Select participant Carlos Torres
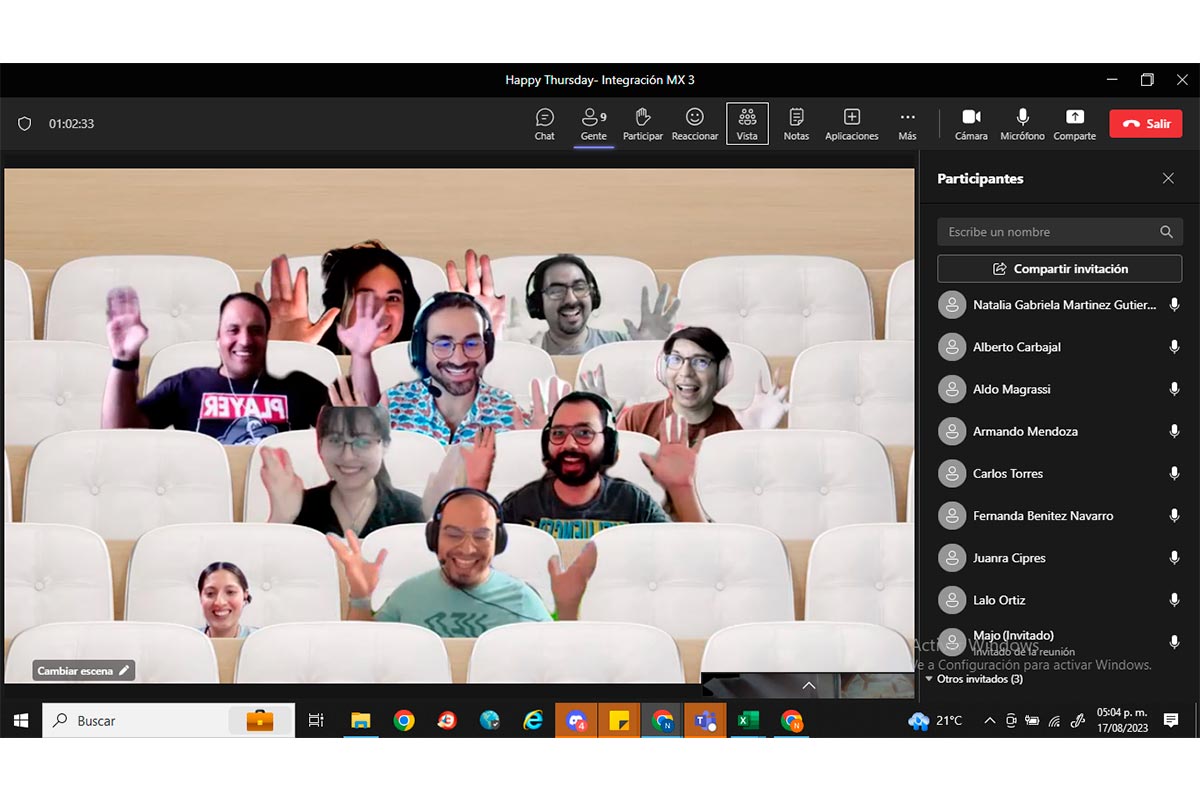Image resolution: width=1200 pixels, height=800 pixels. coord(1060,473)
